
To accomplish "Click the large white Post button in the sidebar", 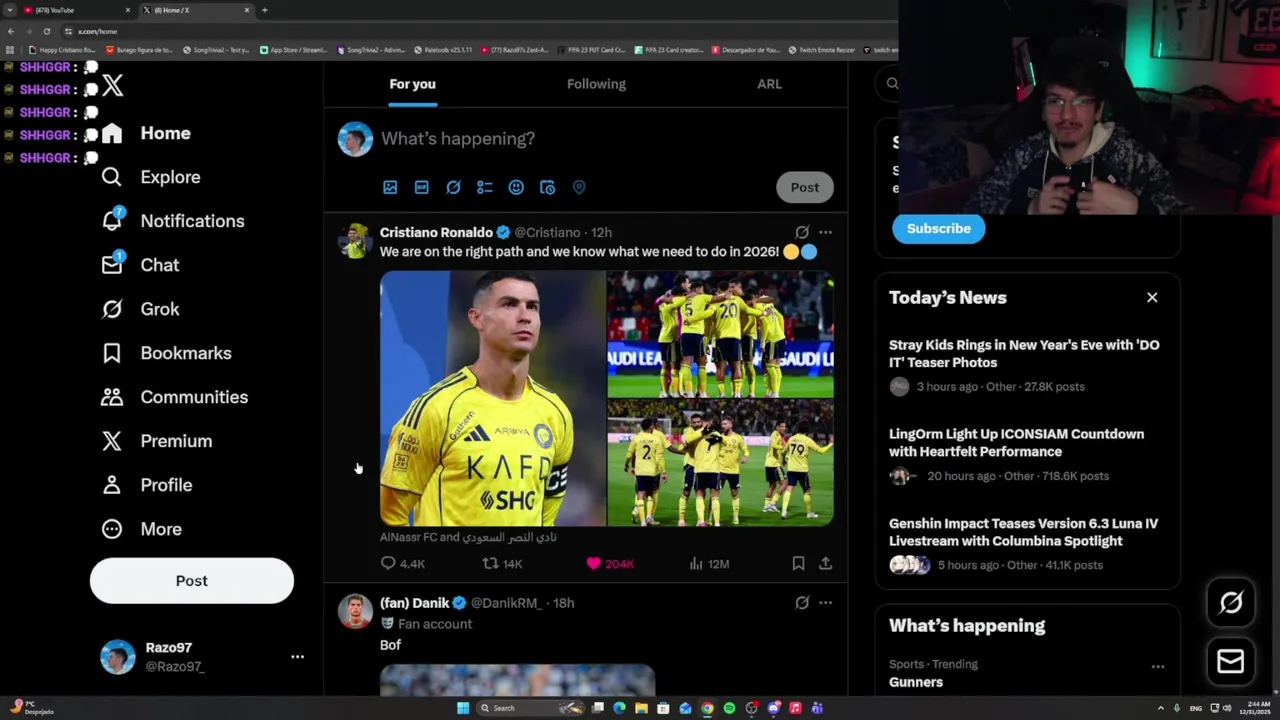I will pyautogui.click(x=192, y=581).
